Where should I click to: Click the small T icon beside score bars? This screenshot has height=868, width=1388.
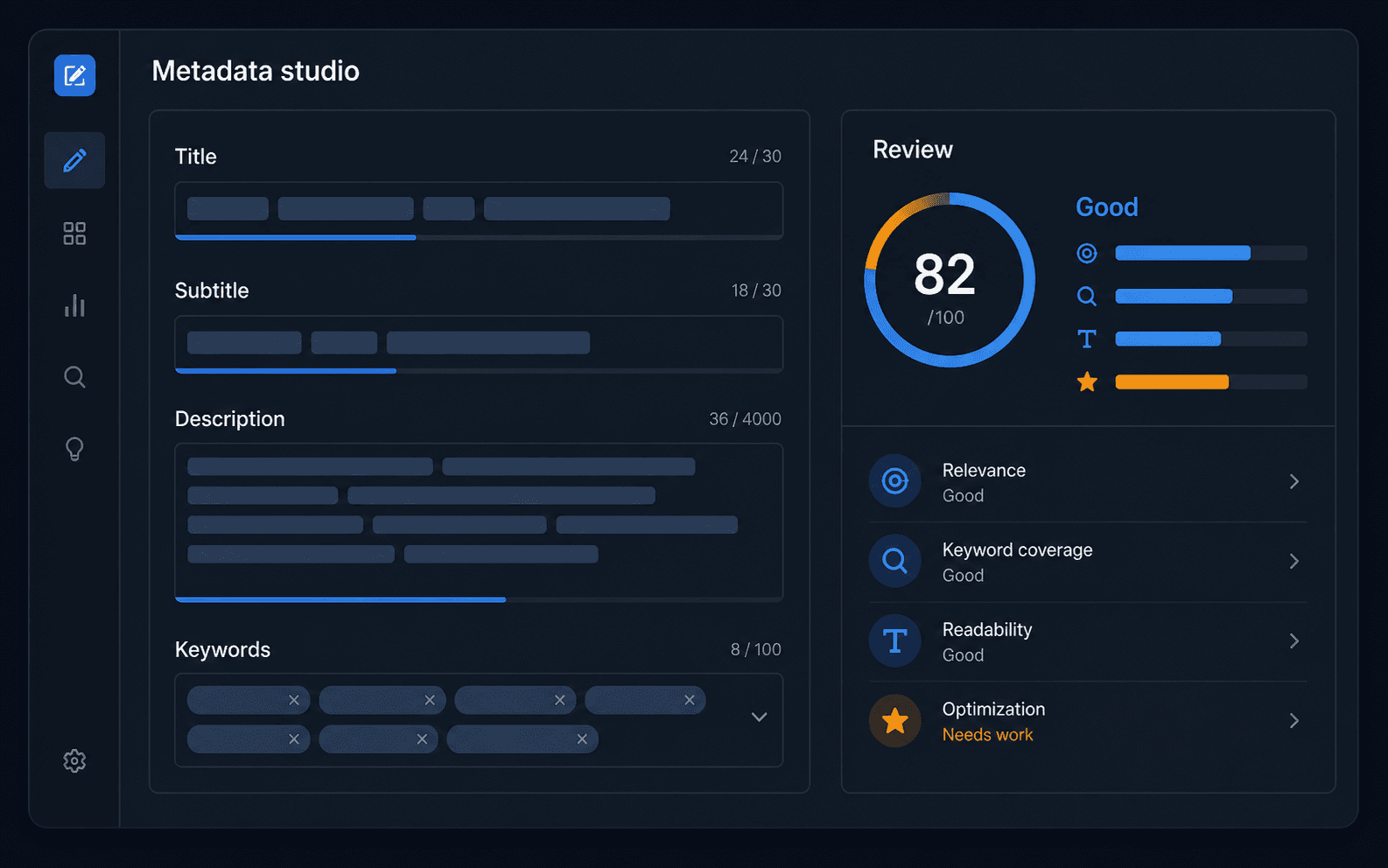1086,339
